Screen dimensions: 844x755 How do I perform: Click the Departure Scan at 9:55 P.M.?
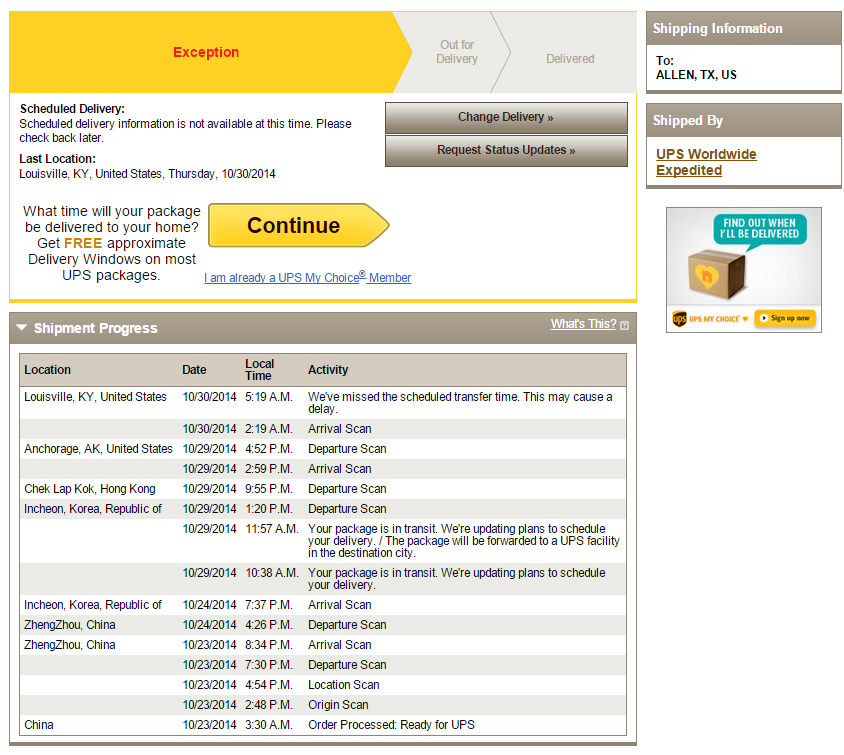(347, 489)
